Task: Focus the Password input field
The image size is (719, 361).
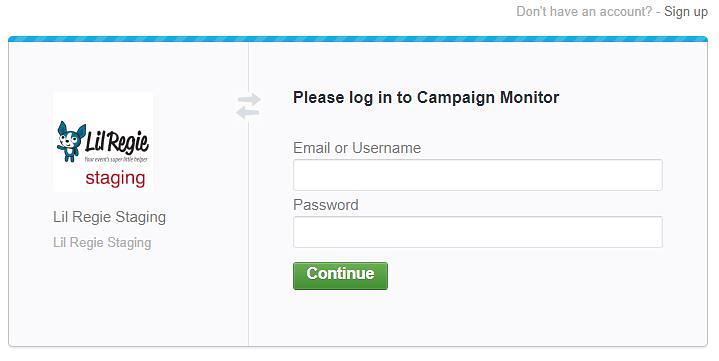Action: click(477, 232)
